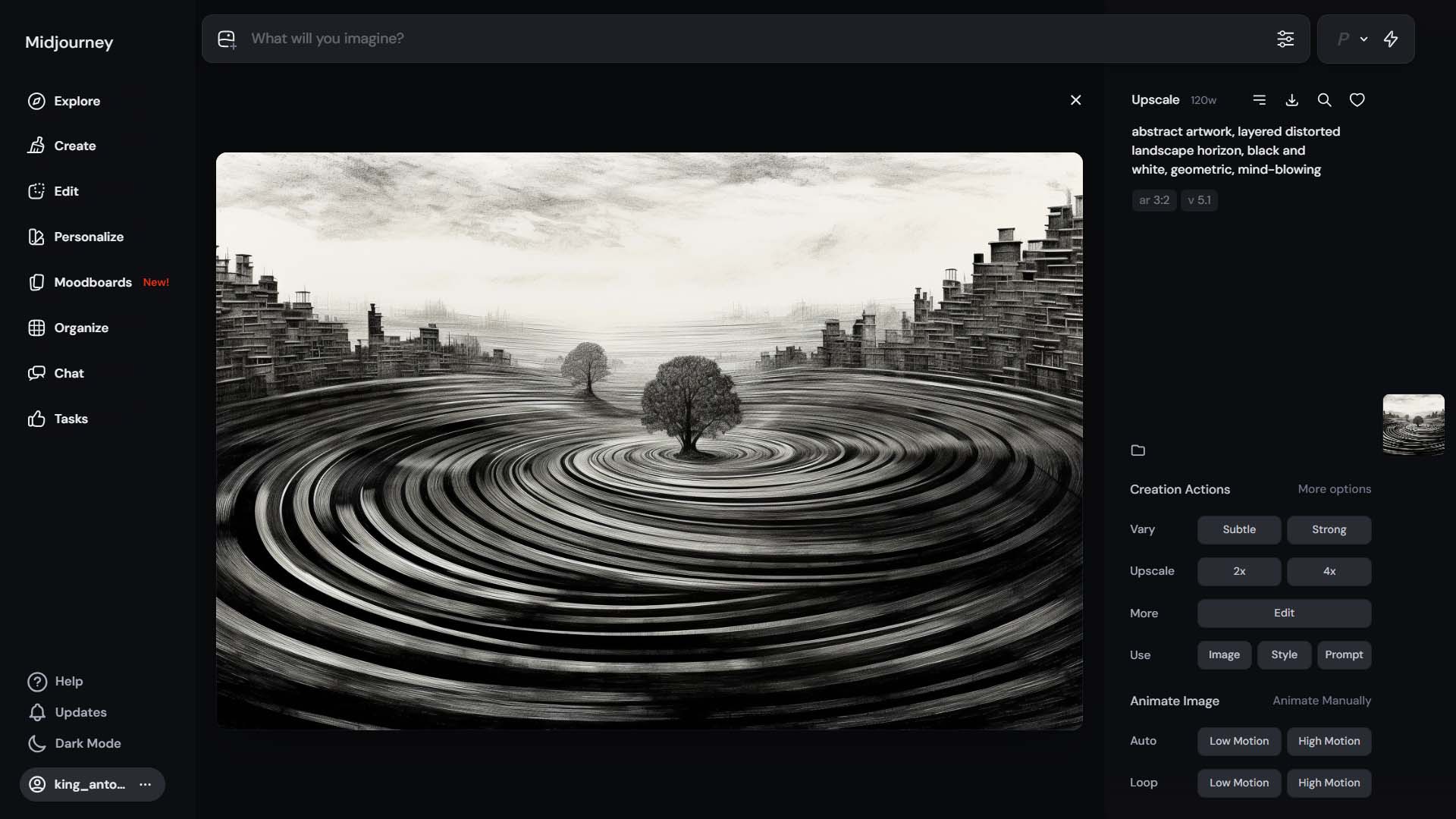The width and height of the screenshot is (1456, 819).
Task: Open the Create section icon
Action: pyautogui.click(x=37, y=146)
